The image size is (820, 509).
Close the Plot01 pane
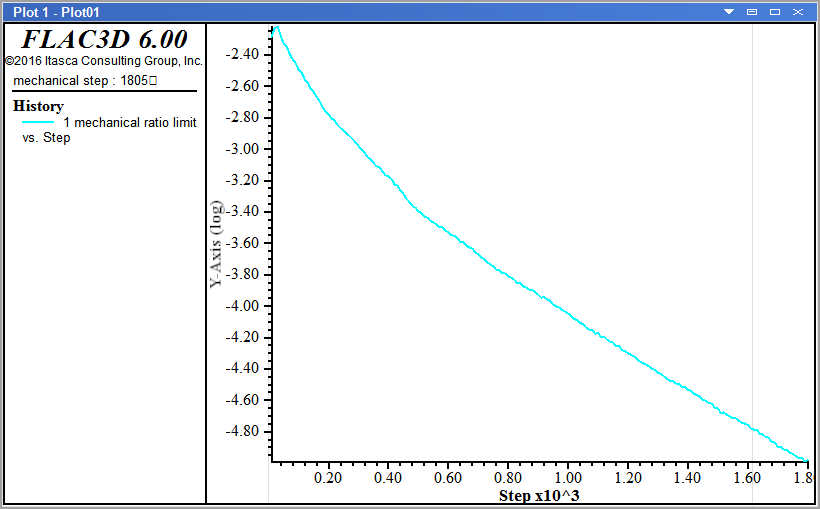(798, 12)
